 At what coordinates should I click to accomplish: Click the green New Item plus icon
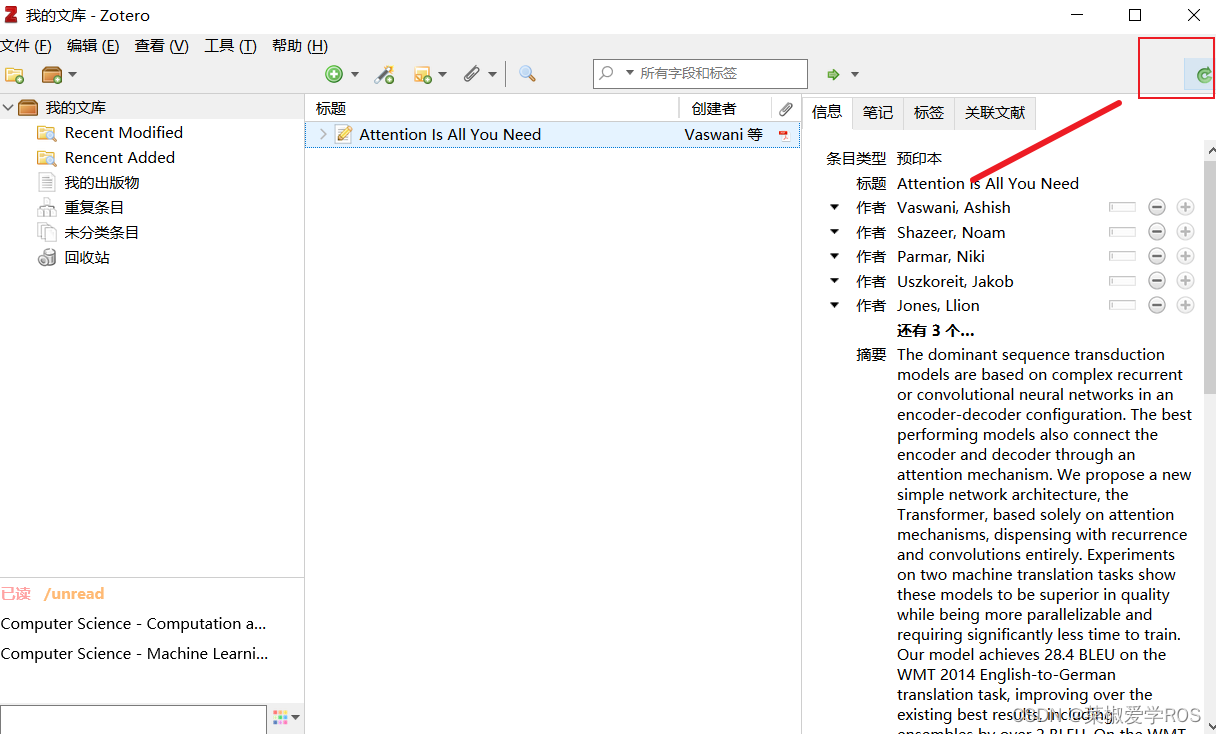(334, 74)
